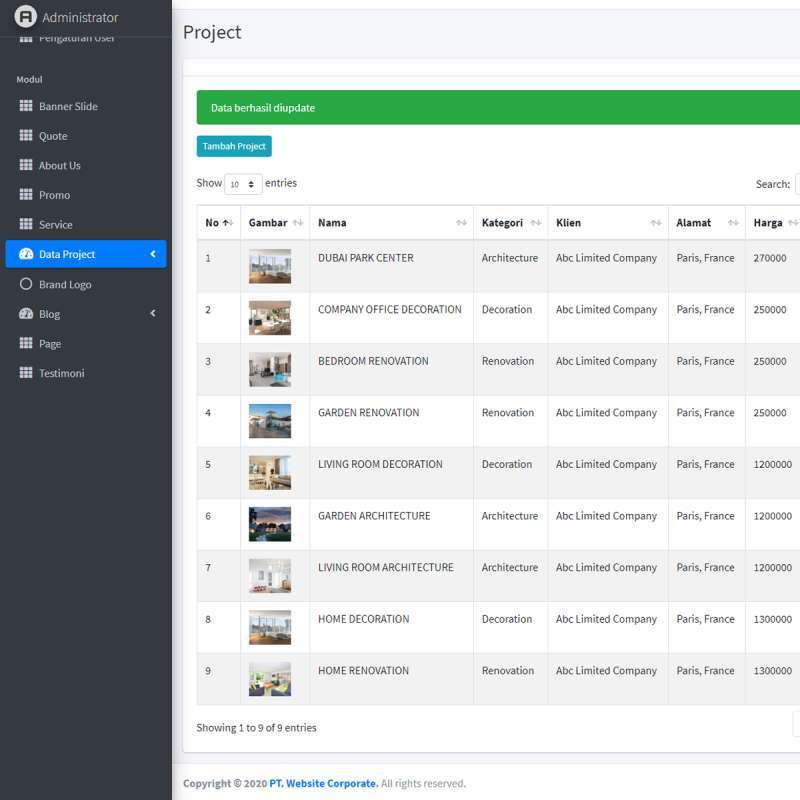Screen dimensions: 800x800
Task: Open the Page menu item
Action: 50,343
